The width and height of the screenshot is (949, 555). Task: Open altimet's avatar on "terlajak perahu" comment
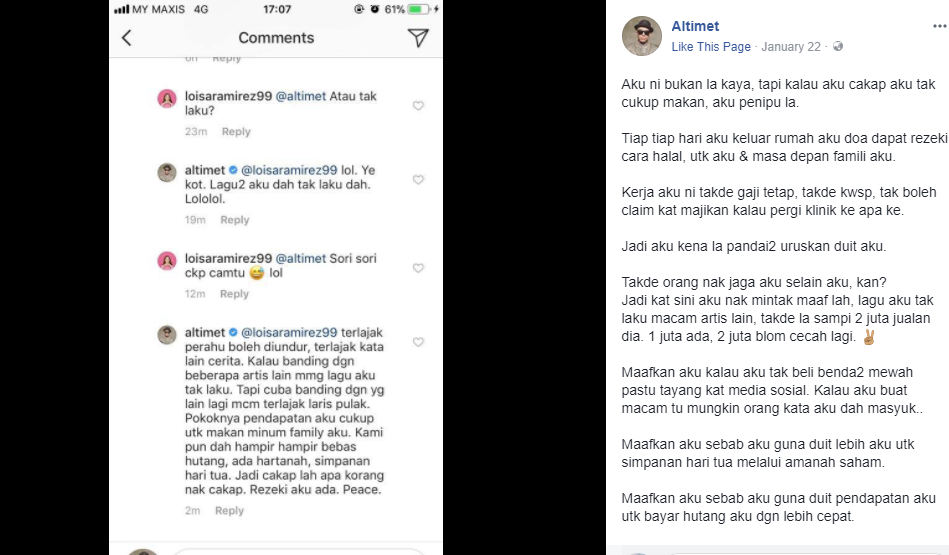167,334
